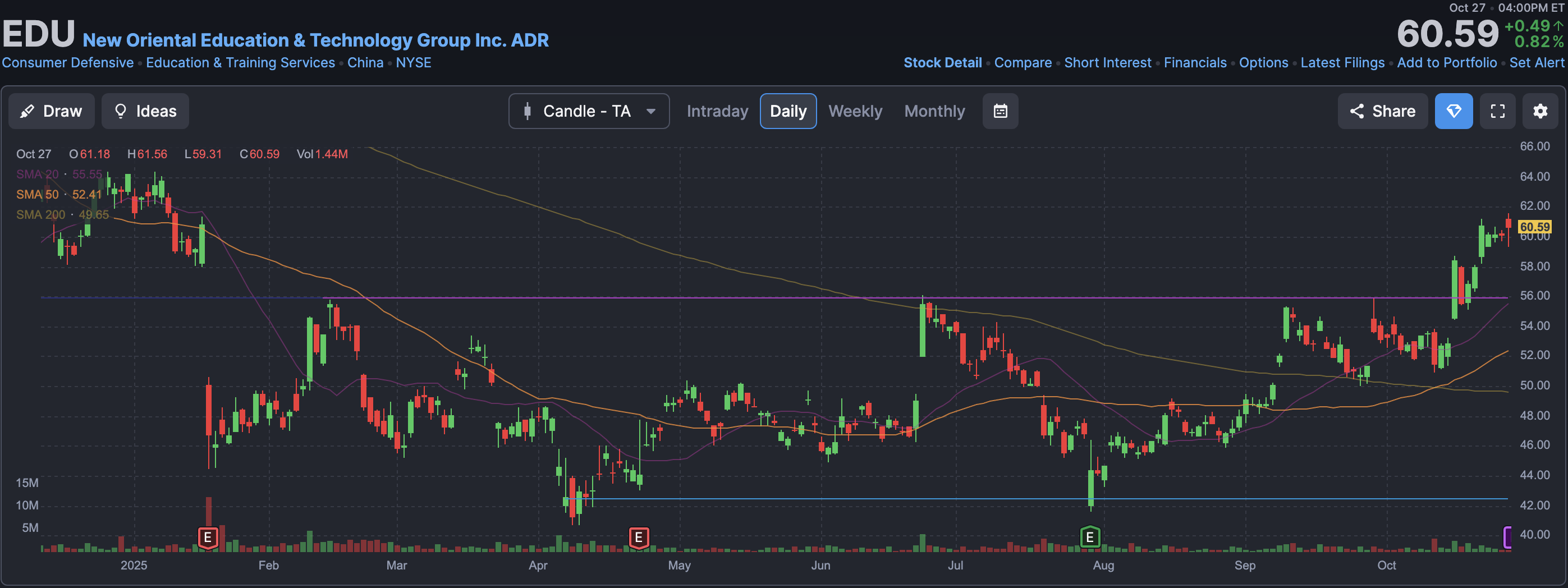Open the Stock Detail link
Viewport: 1568px width, 588px height.
click(942, 63)
